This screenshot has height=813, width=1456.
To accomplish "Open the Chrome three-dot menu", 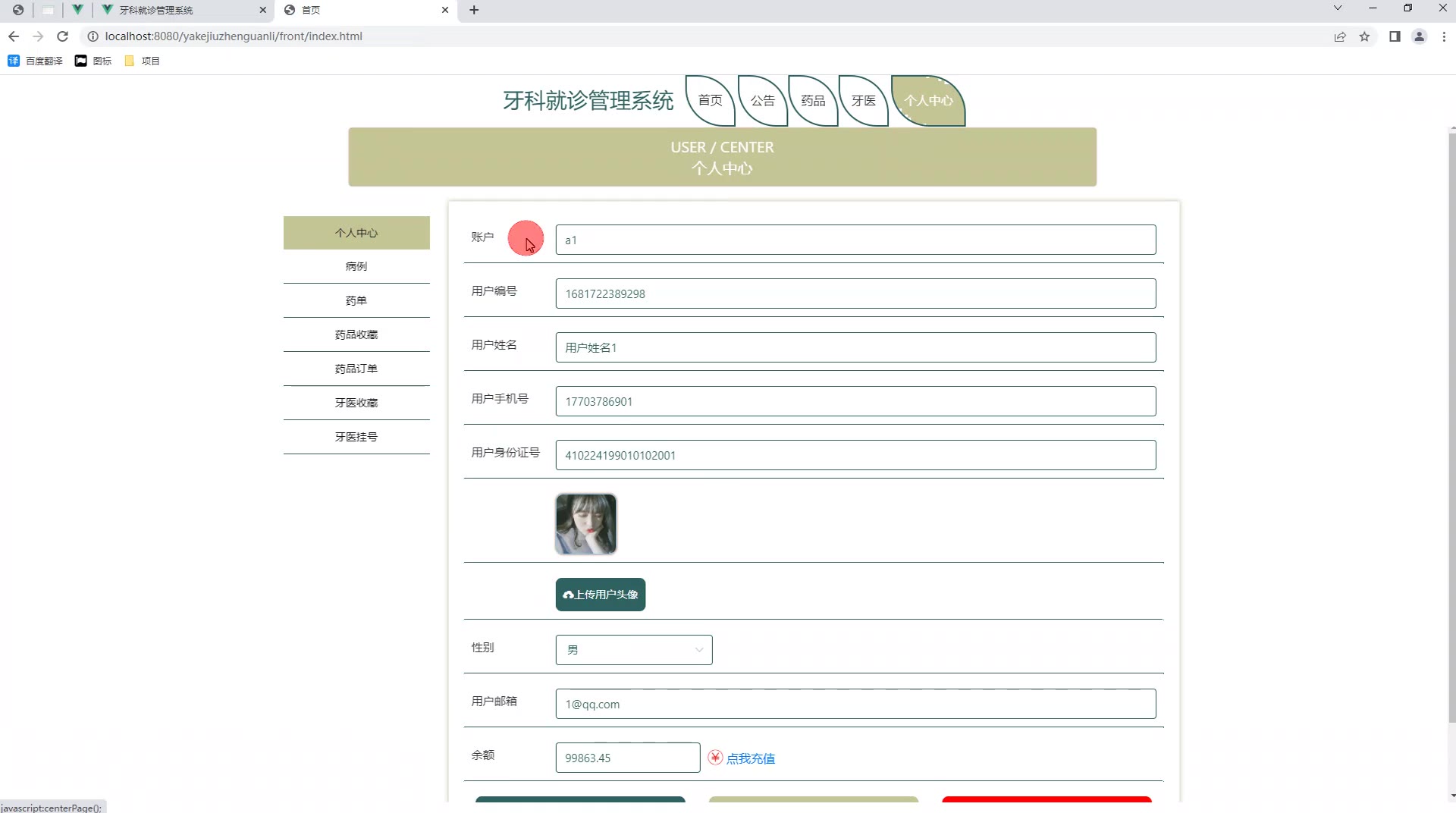I will (1443, 36).
